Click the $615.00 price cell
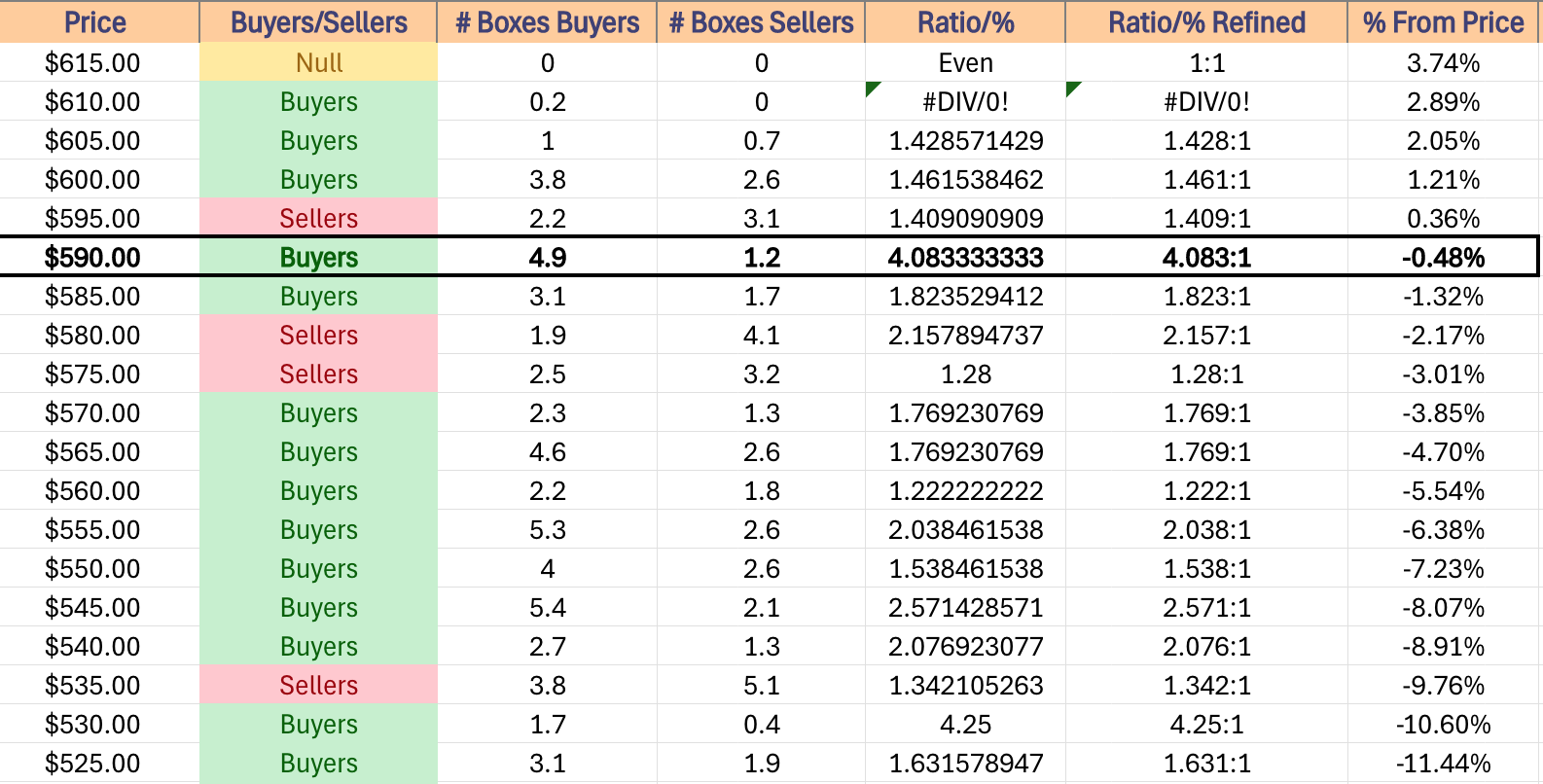 tap(99, 62)
